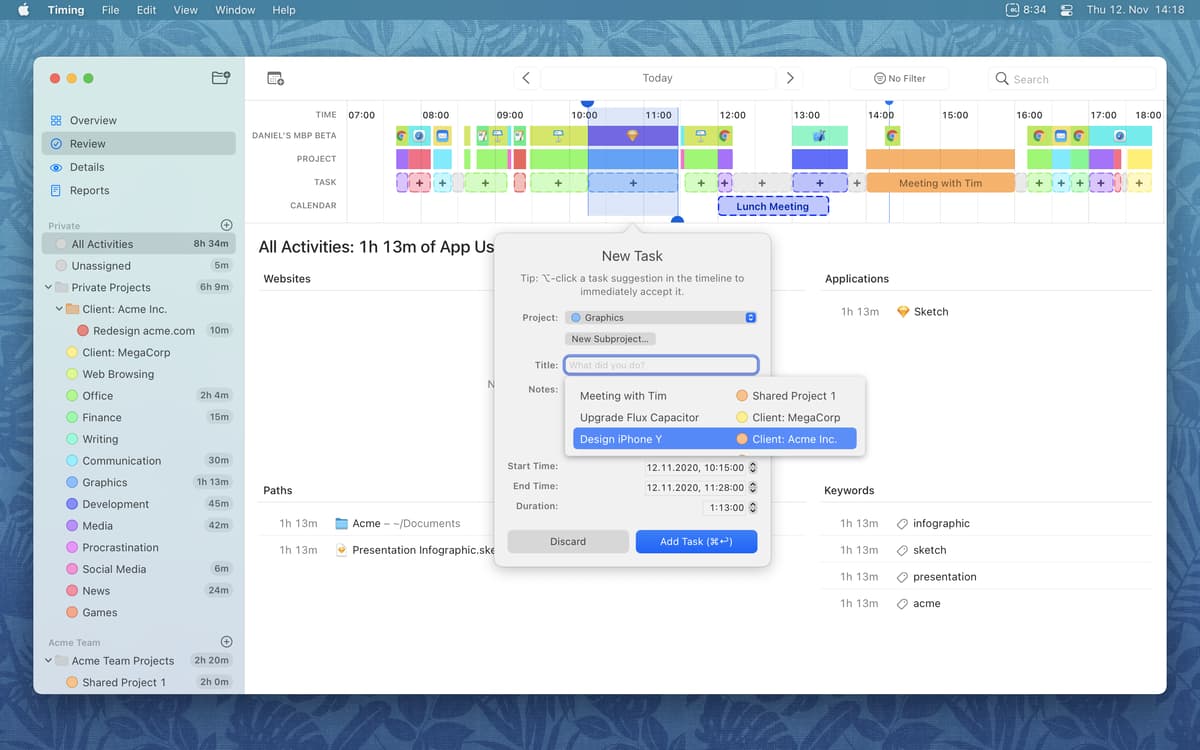Click the orange Meeting with Tim block
The image size is (1200, 750).
click(939, 183)
